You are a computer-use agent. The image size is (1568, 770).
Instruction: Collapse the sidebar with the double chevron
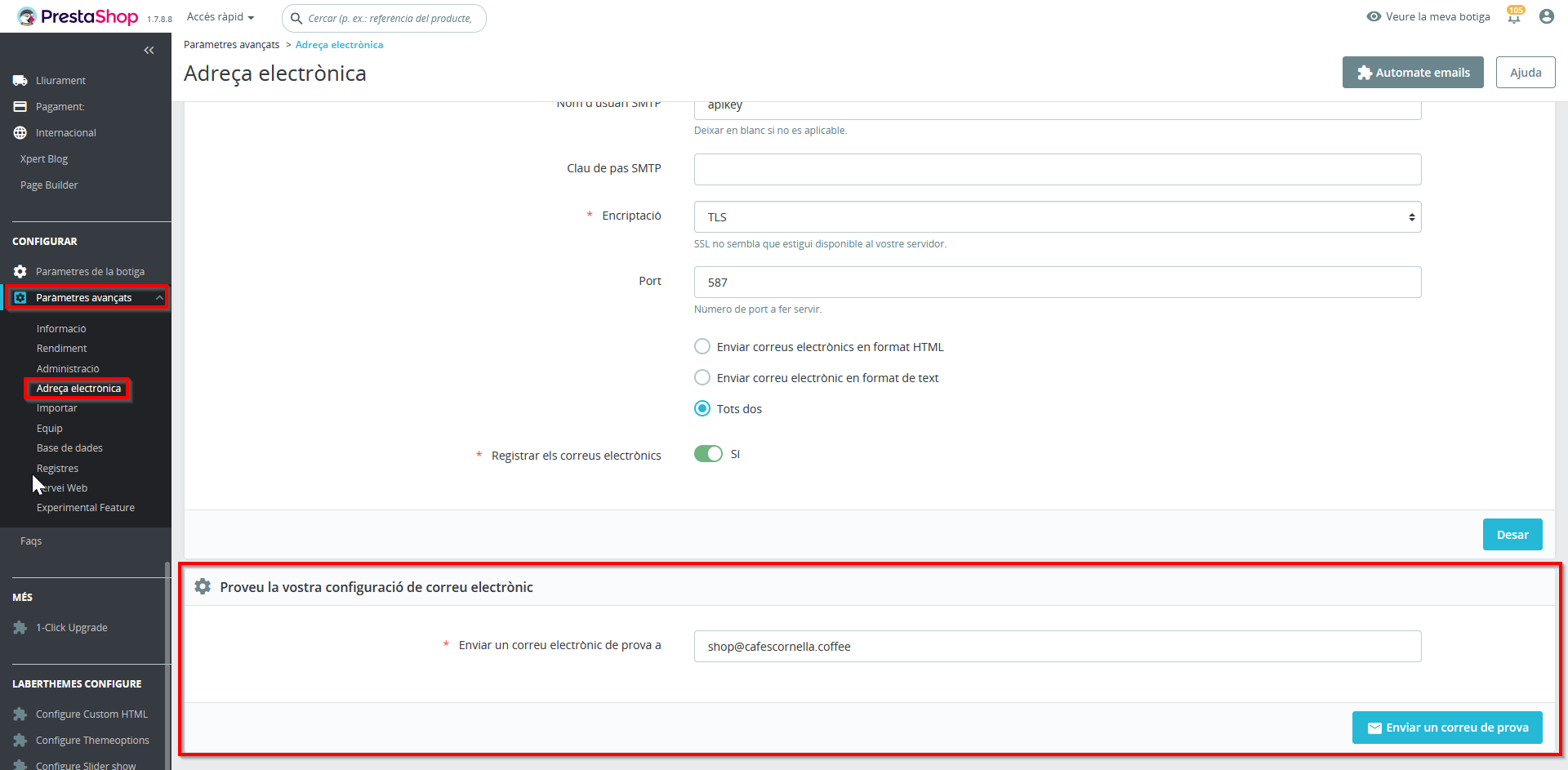(x=149, y=50)
